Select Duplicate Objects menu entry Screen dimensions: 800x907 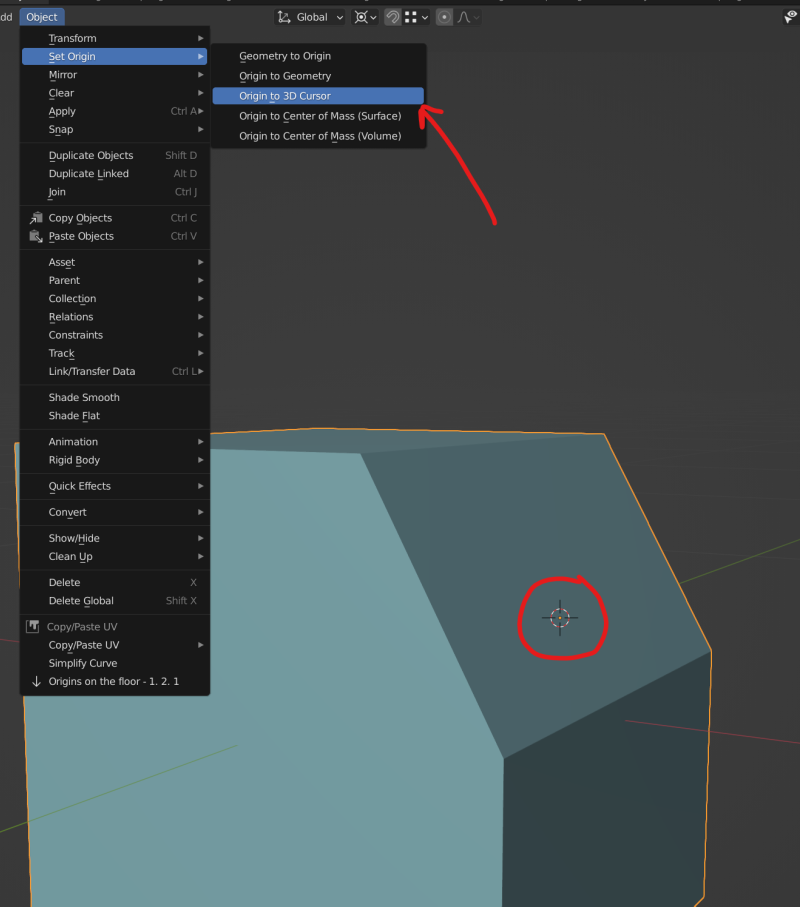[x=115, y=155]
